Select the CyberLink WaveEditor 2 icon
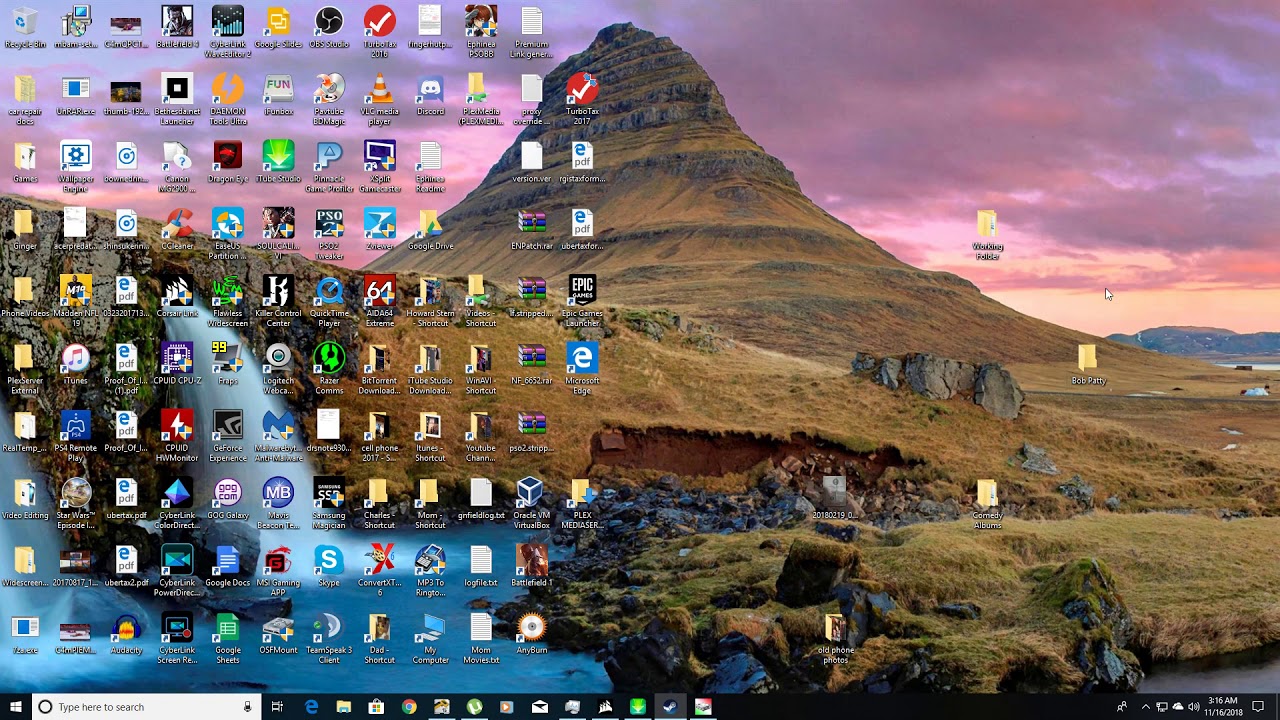This screenshot has height=720, width=1280. 228,32
